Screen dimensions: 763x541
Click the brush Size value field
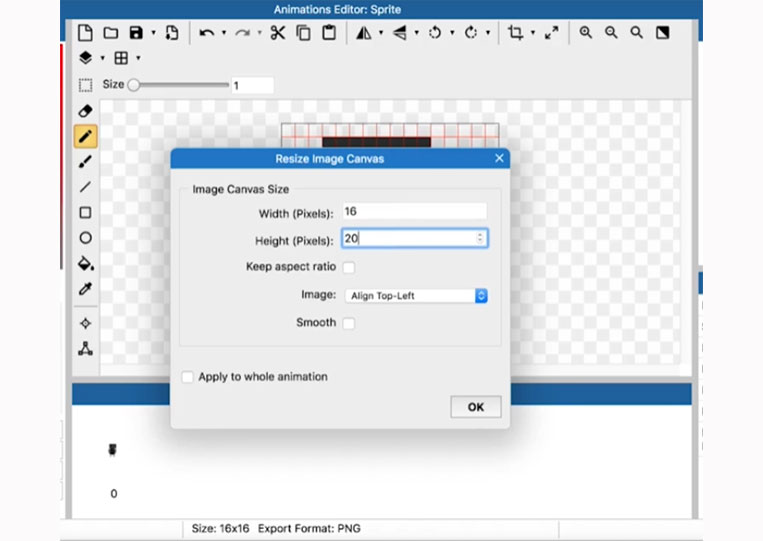tap(253, 86)
